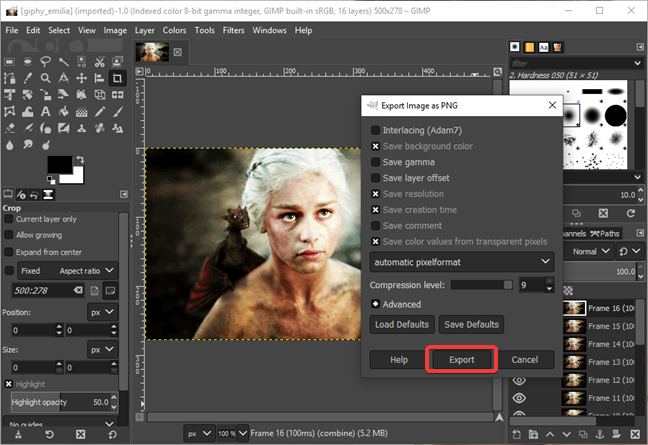Select the Fuzzy Select magic wand tool
Screen dimensions: 648x445
(64, 62)
